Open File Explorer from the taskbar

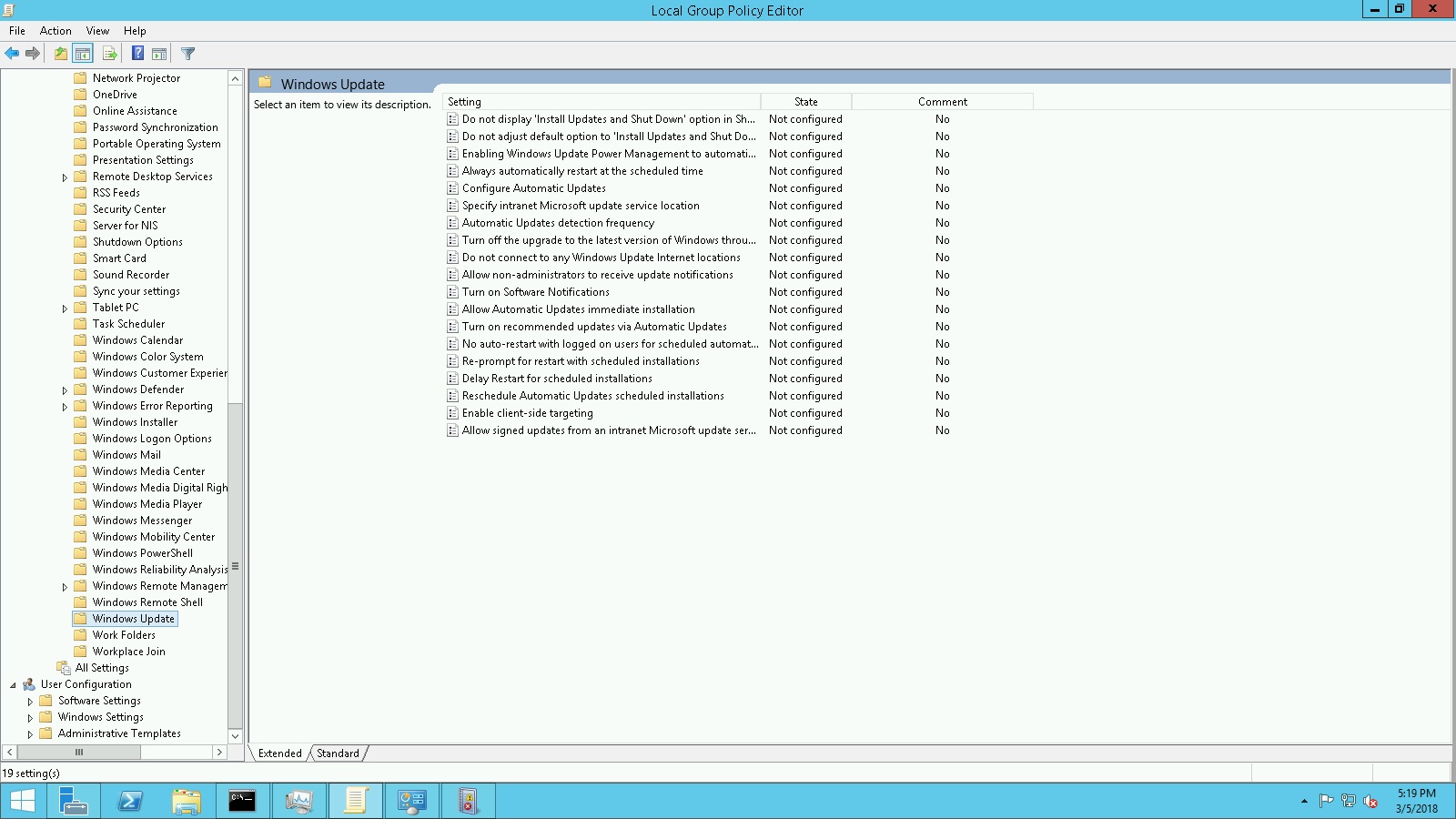pyautogui.click(x=187, y=801)
